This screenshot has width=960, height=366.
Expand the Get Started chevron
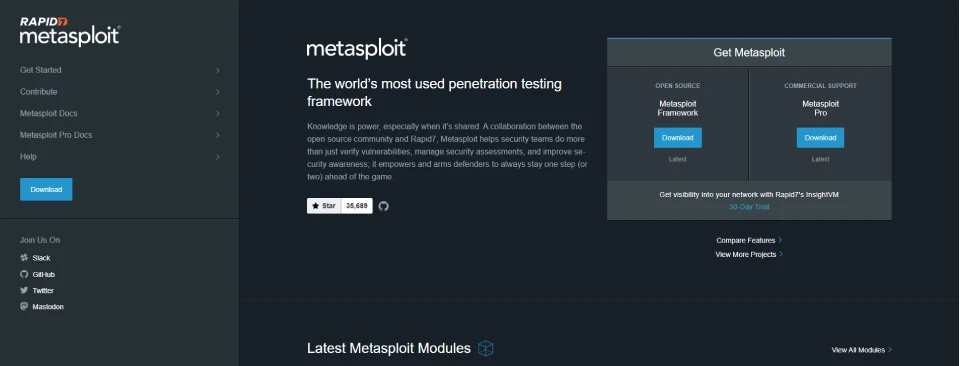(x=217, y=70)
